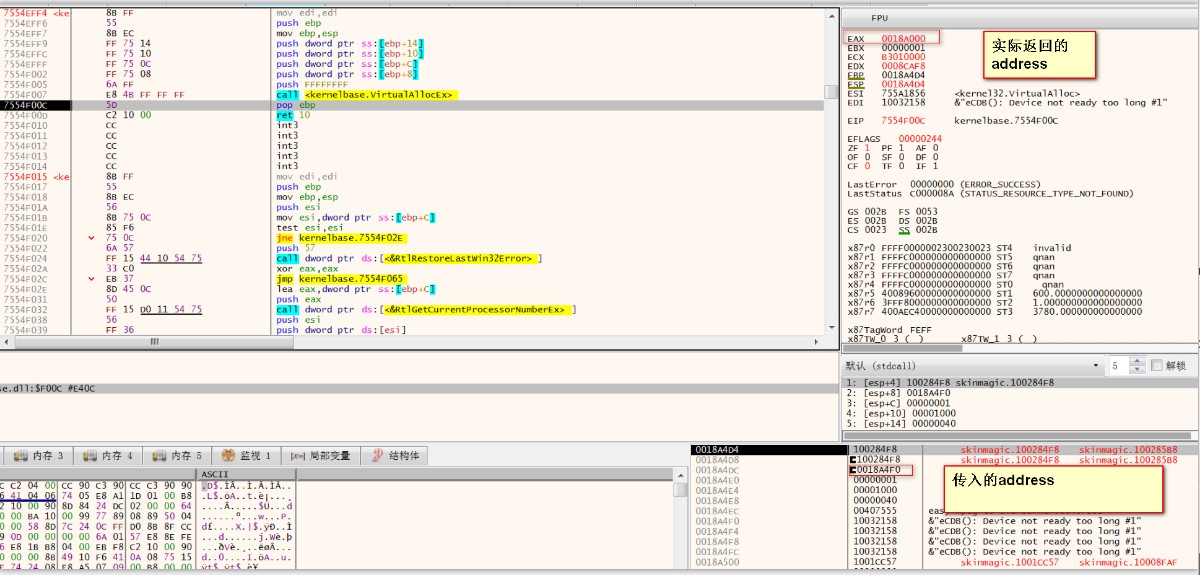
Task: Switch to the 内存 4 dump tab
Action: (108, 455)
